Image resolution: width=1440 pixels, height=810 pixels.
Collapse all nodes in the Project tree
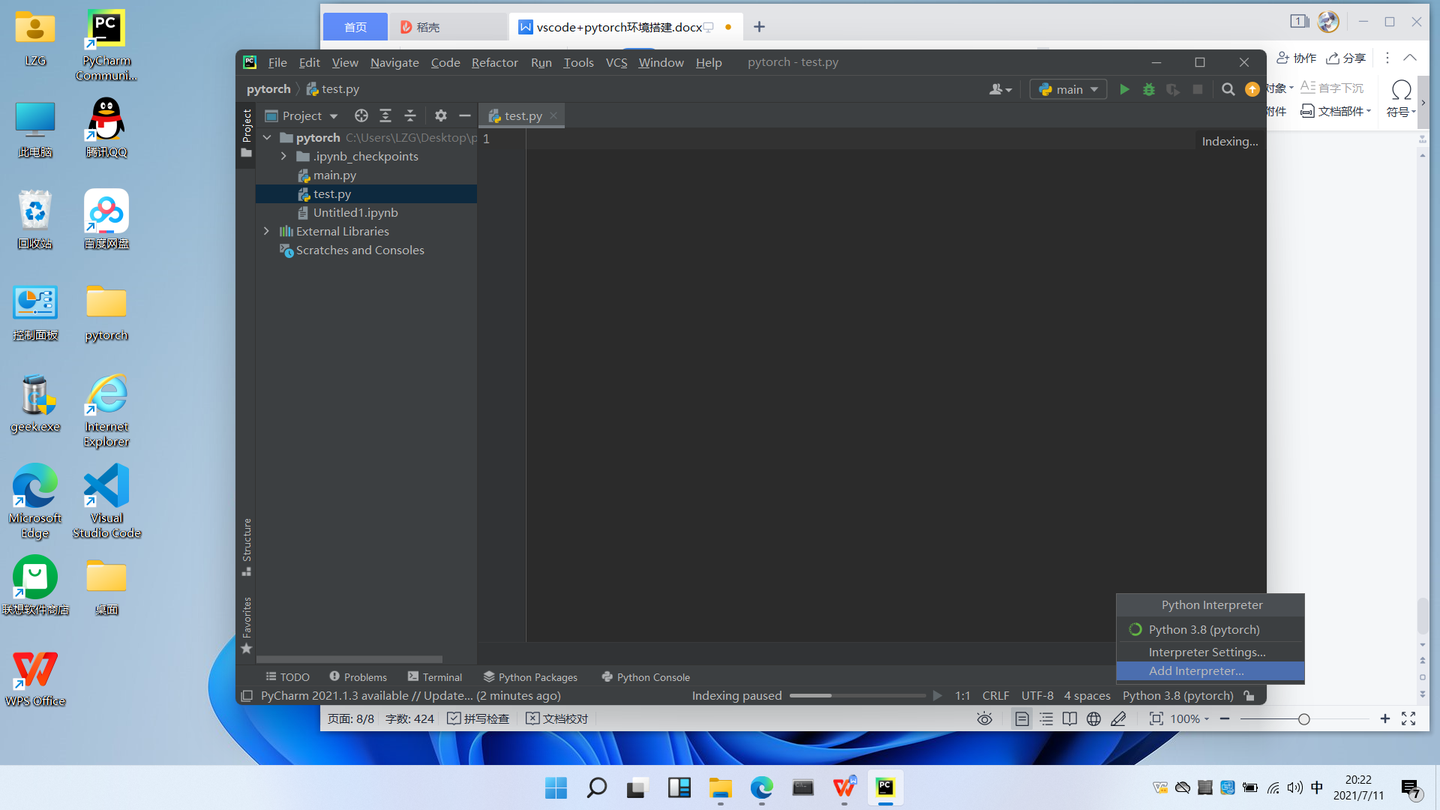410,115
